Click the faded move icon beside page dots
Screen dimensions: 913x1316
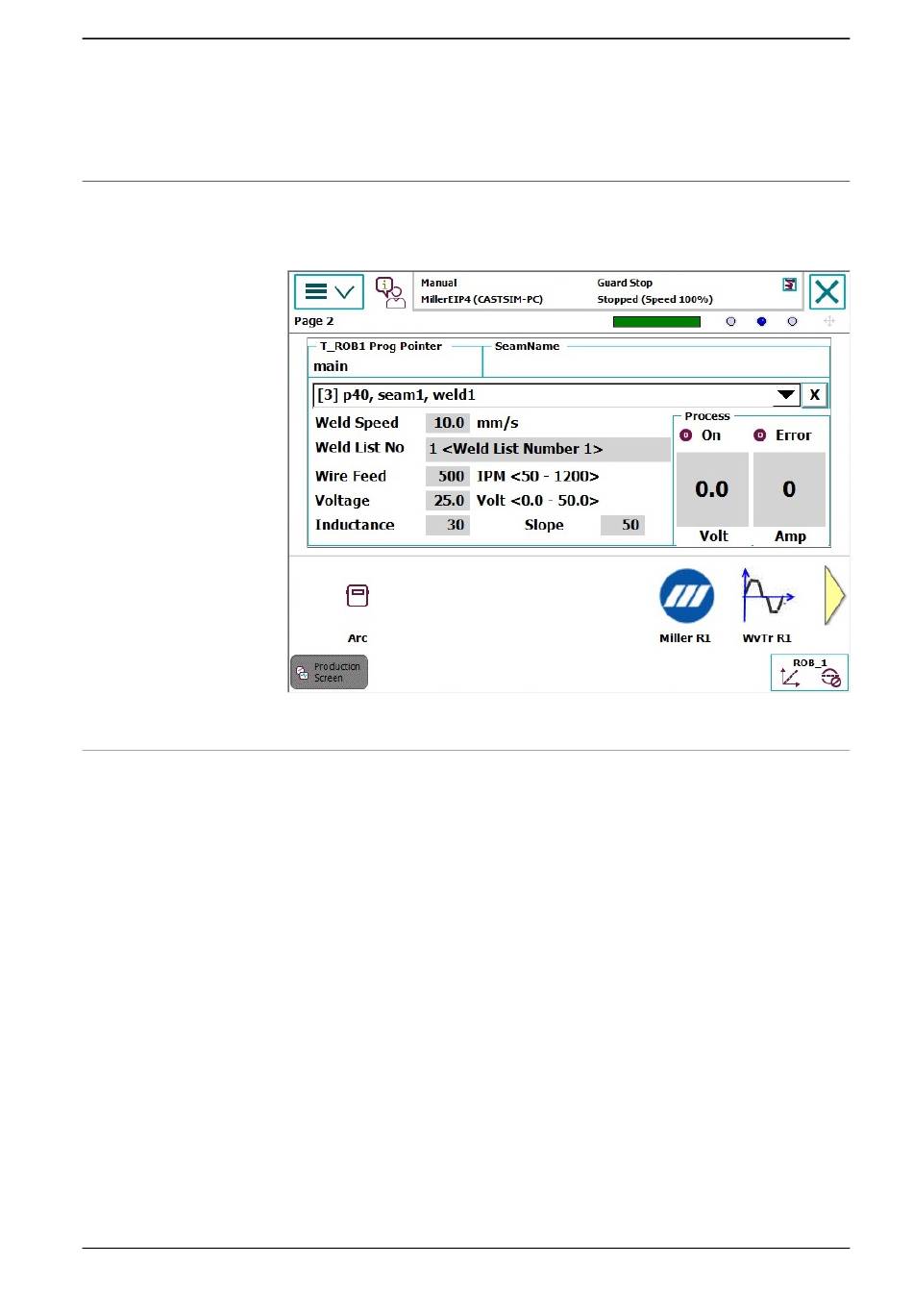click(x=829, y=322)
